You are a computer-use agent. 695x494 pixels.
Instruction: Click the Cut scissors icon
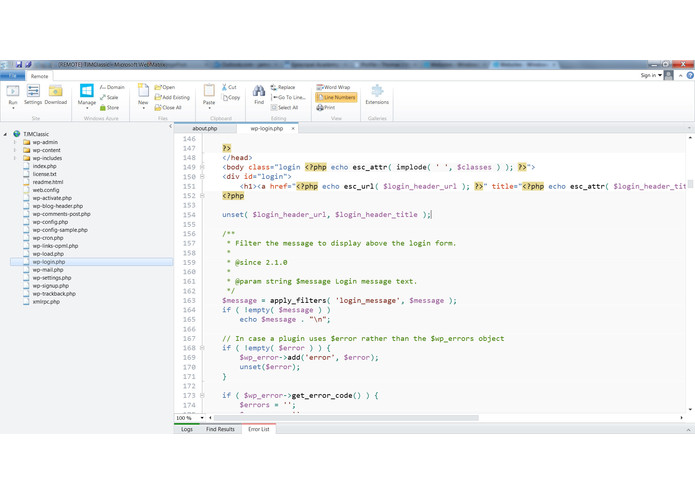[x=225, y=87]
